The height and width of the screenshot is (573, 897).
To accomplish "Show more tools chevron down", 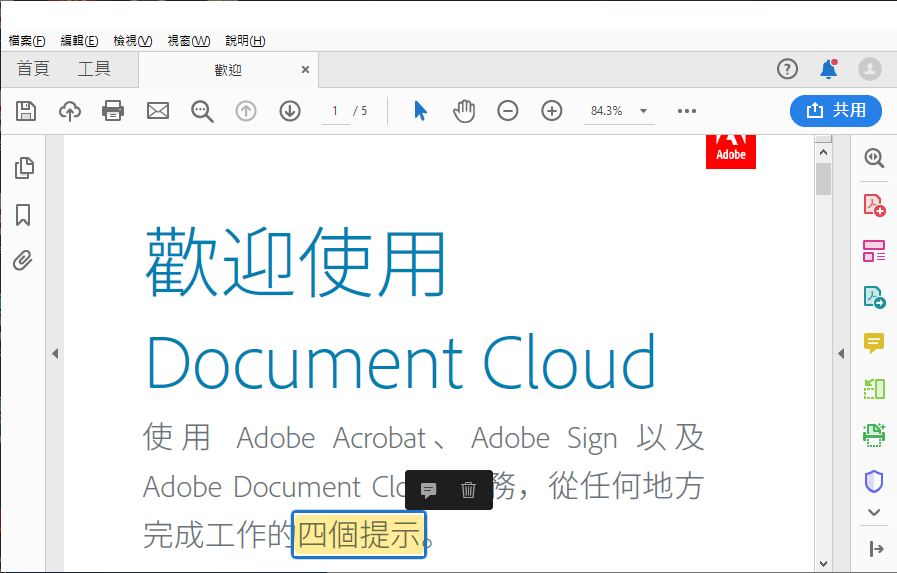I will coord(874,512).
